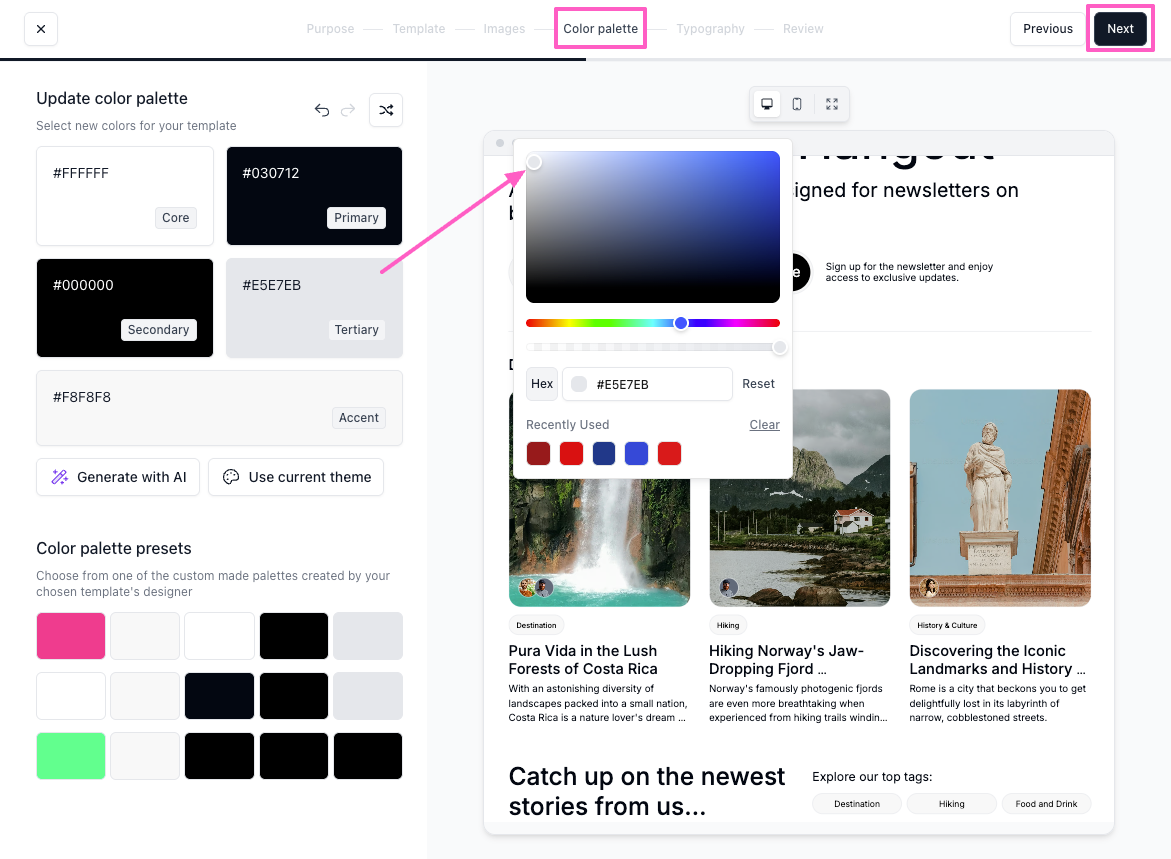Image resolution: width=1171 pixels, height=859 pixels.
Task: Open fullscreen preview mode
Action: 832,104
